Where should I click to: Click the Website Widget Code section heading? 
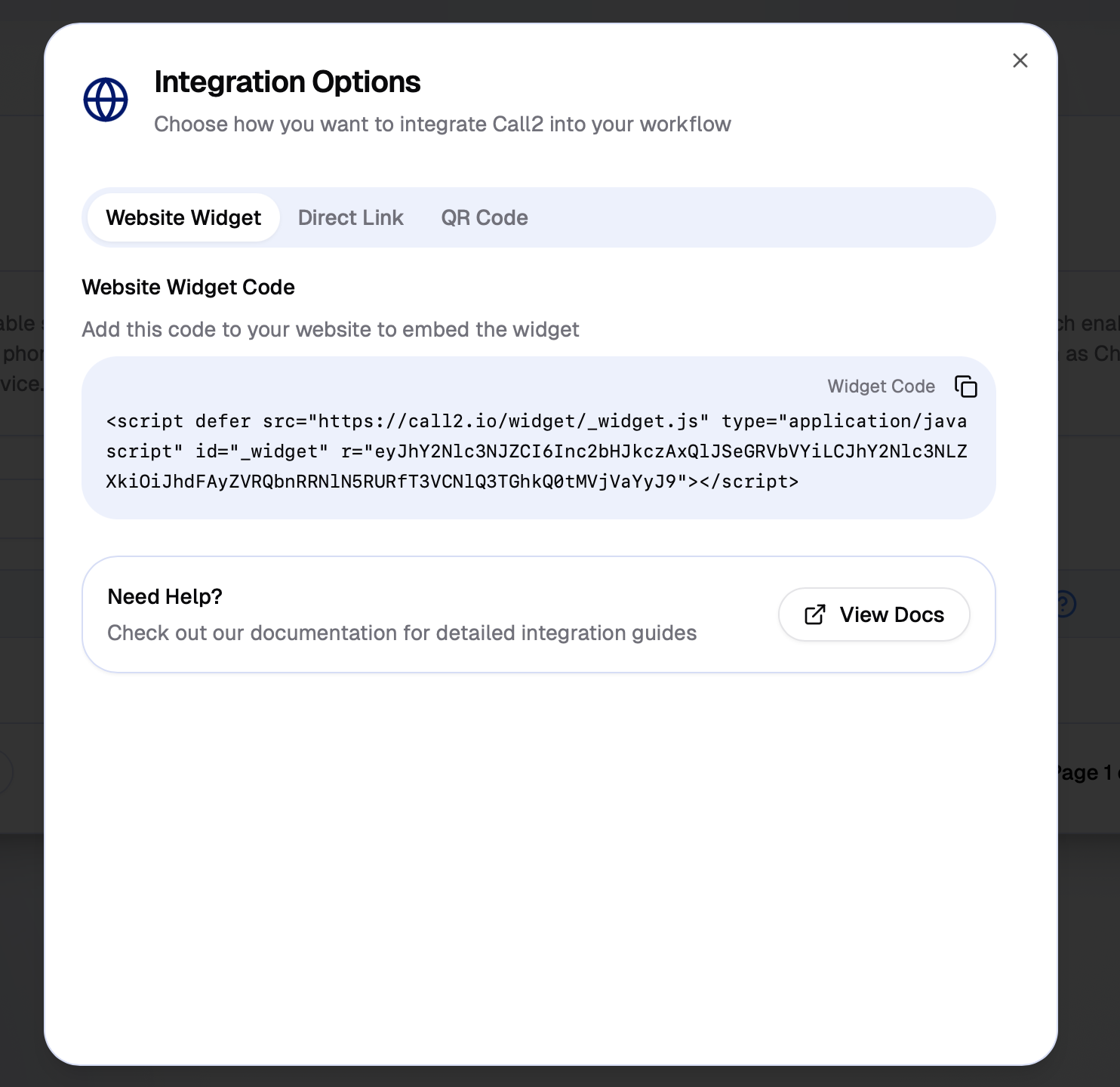pos(188,287)
